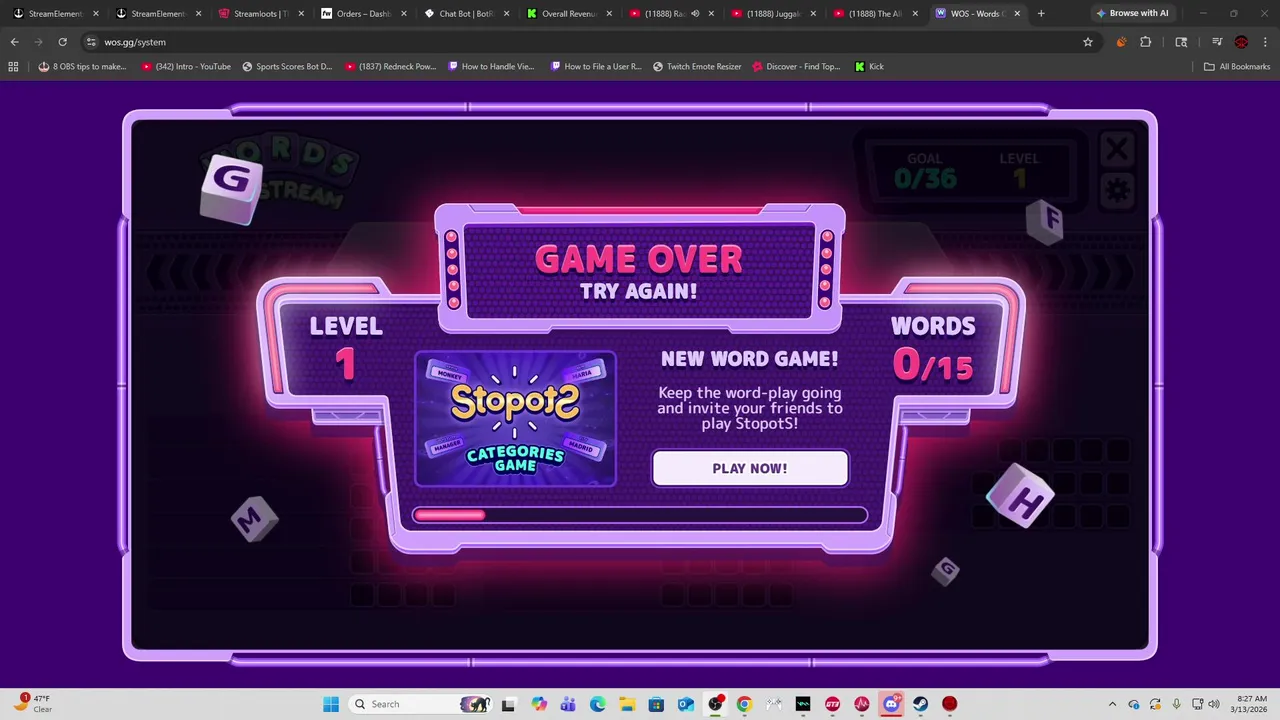Switch to the Chat Bot | BotRix tab

pyautogui.click(x=466, y=13)
